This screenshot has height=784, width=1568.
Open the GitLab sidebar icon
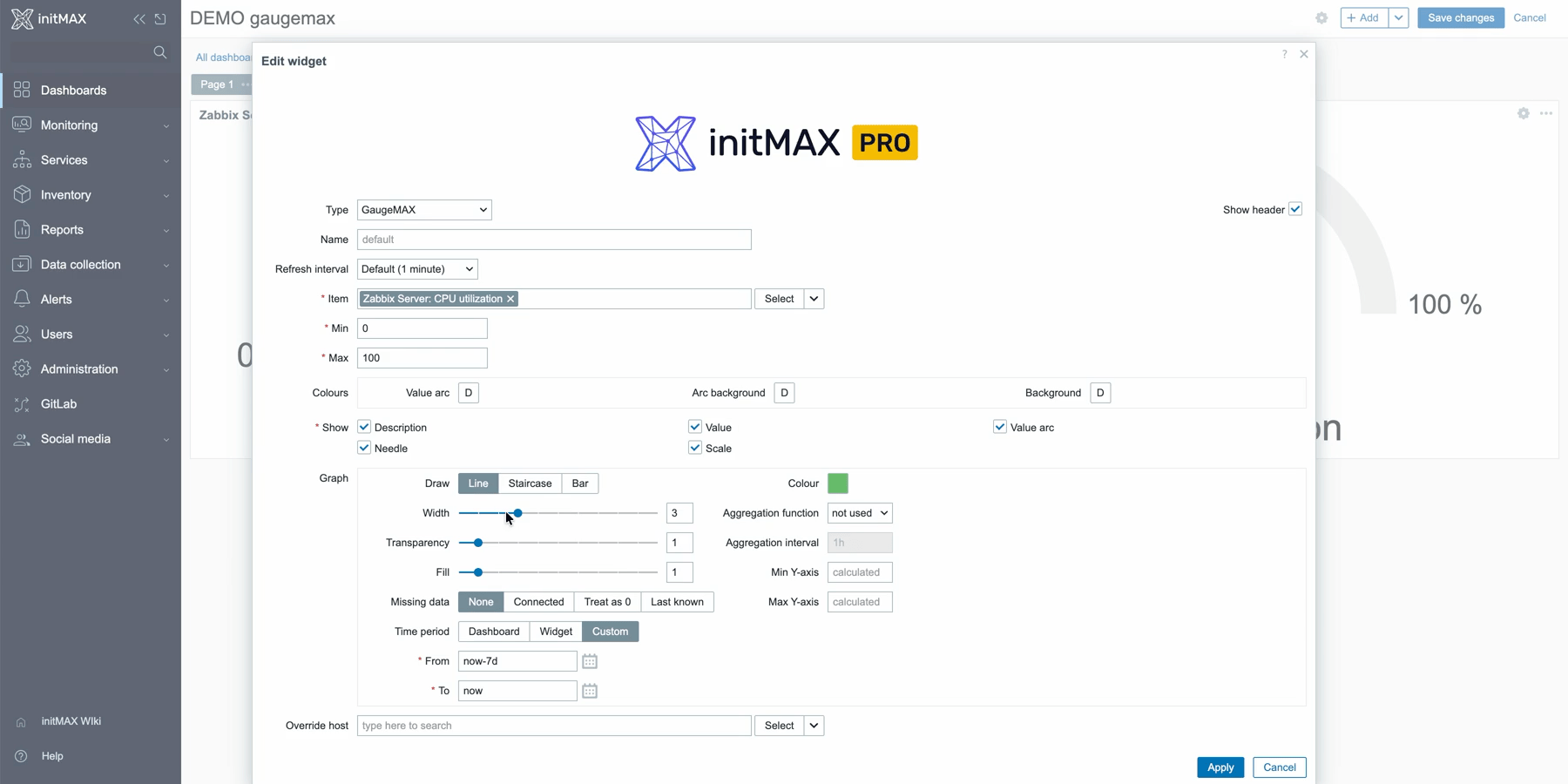pos(22,404)
